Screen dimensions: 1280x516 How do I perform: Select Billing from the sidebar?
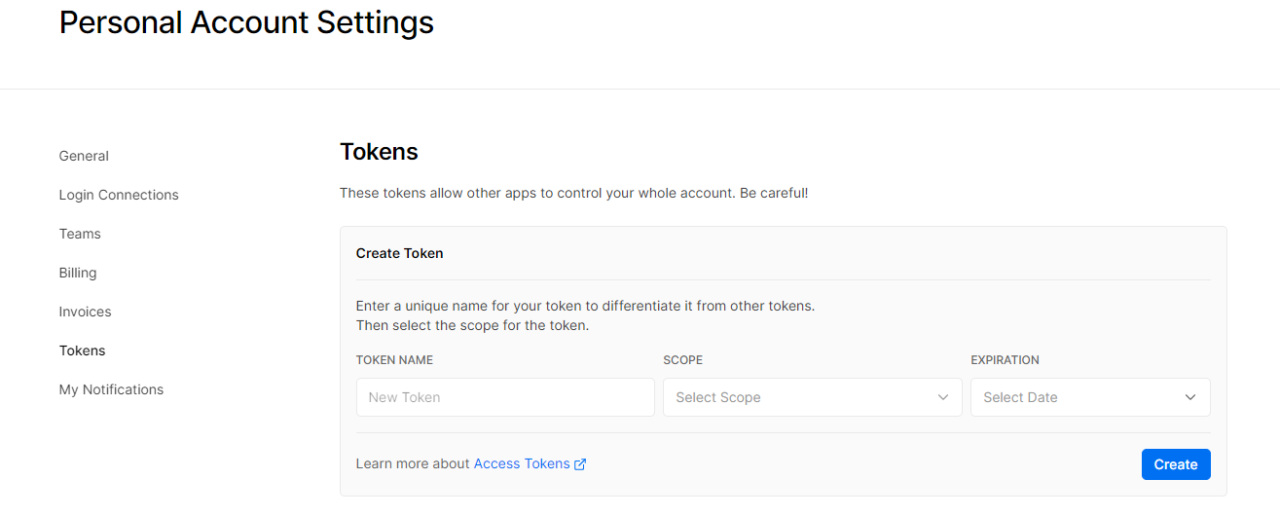(78, 273)
